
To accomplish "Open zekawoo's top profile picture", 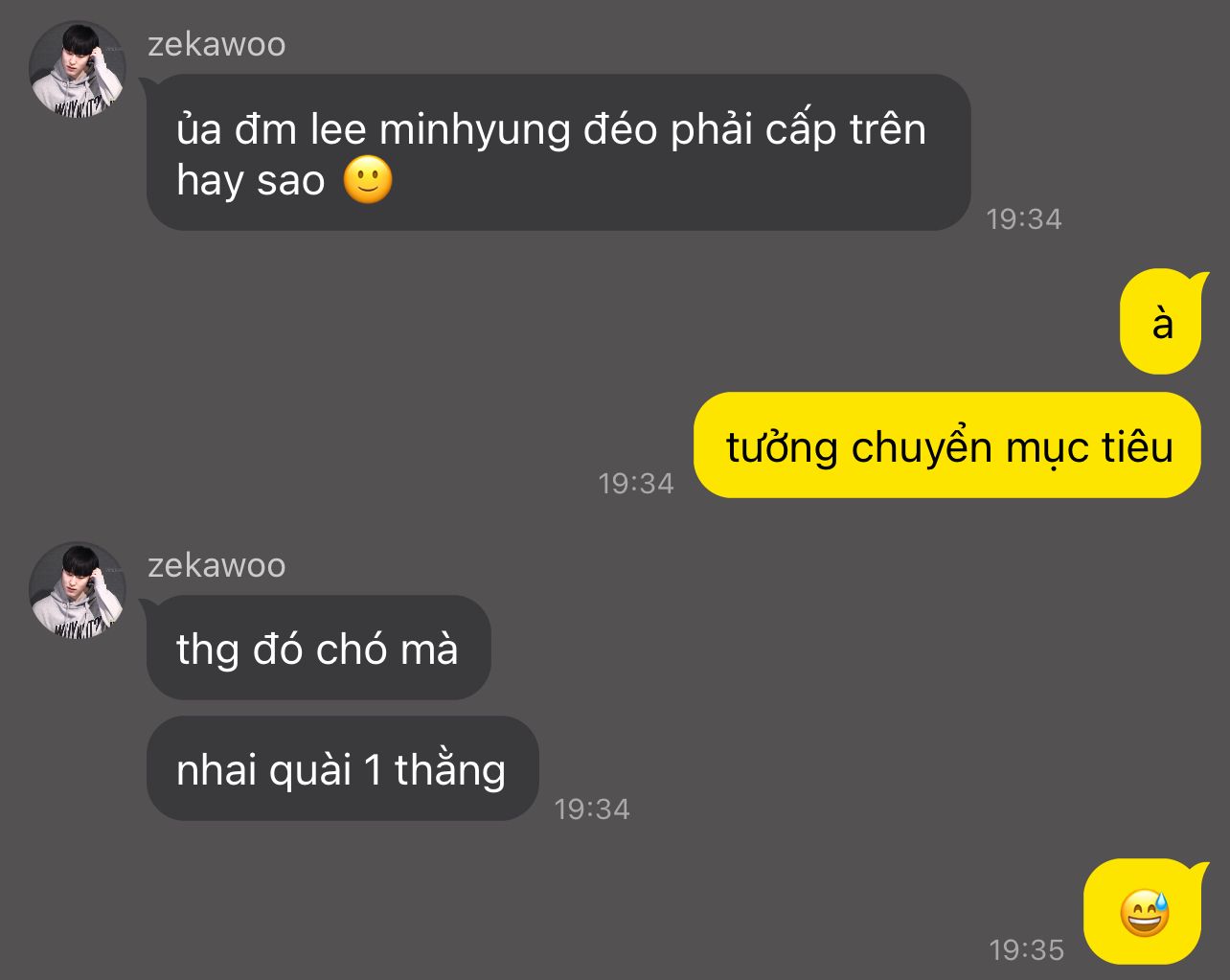I will click(x=78, y=69).
